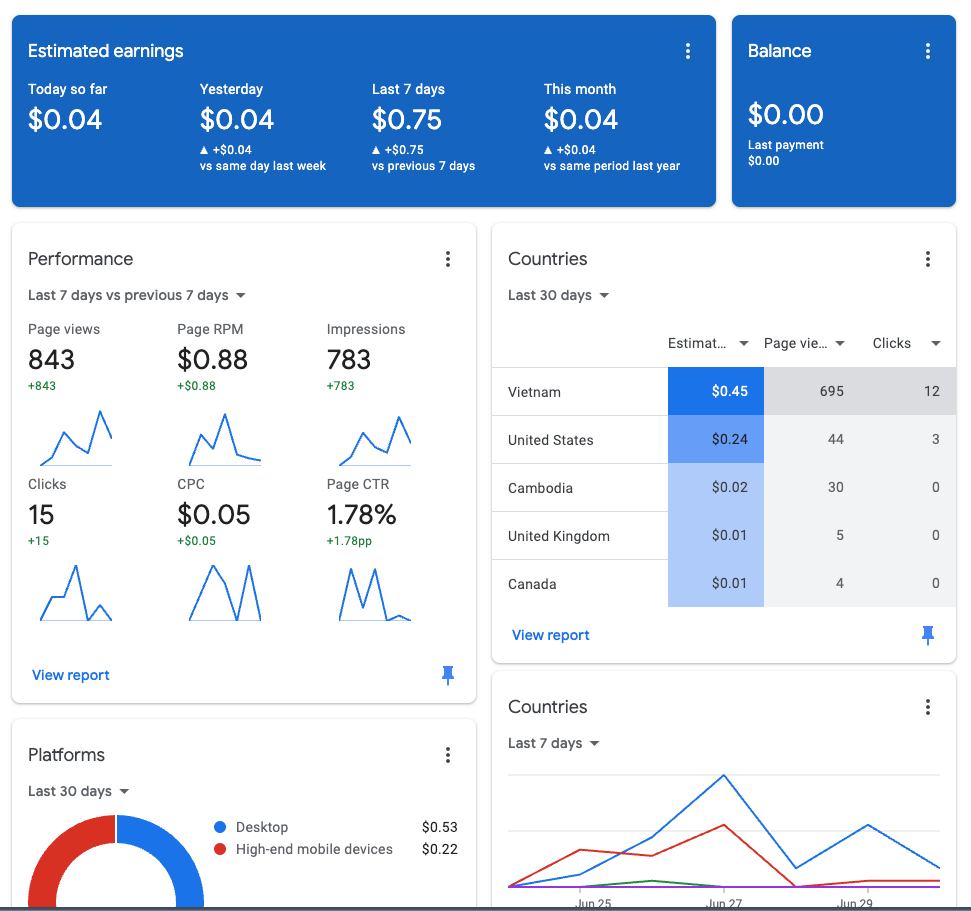Select the United States row label
The image size is (971, 911).
[x=551, y=440]
